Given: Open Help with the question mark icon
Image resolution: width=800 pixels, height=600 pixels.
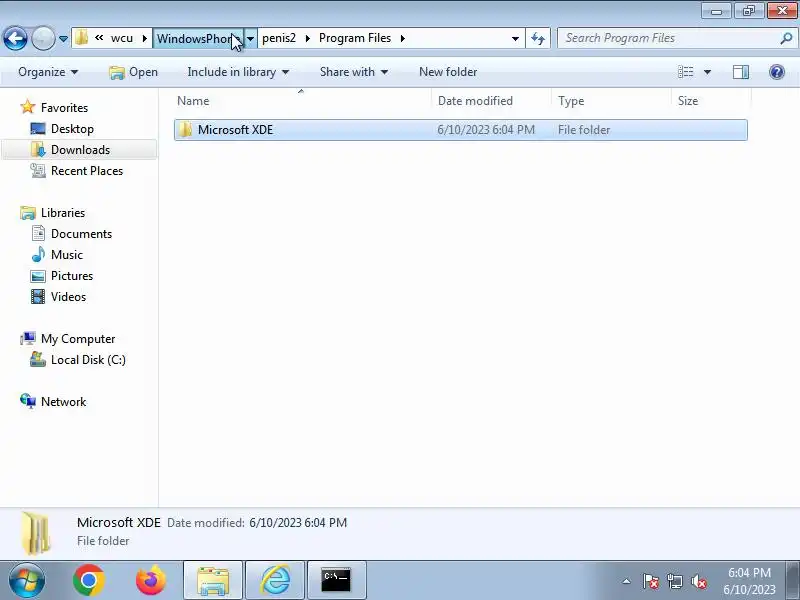Looking at the screenshot, I should (777, 72).
